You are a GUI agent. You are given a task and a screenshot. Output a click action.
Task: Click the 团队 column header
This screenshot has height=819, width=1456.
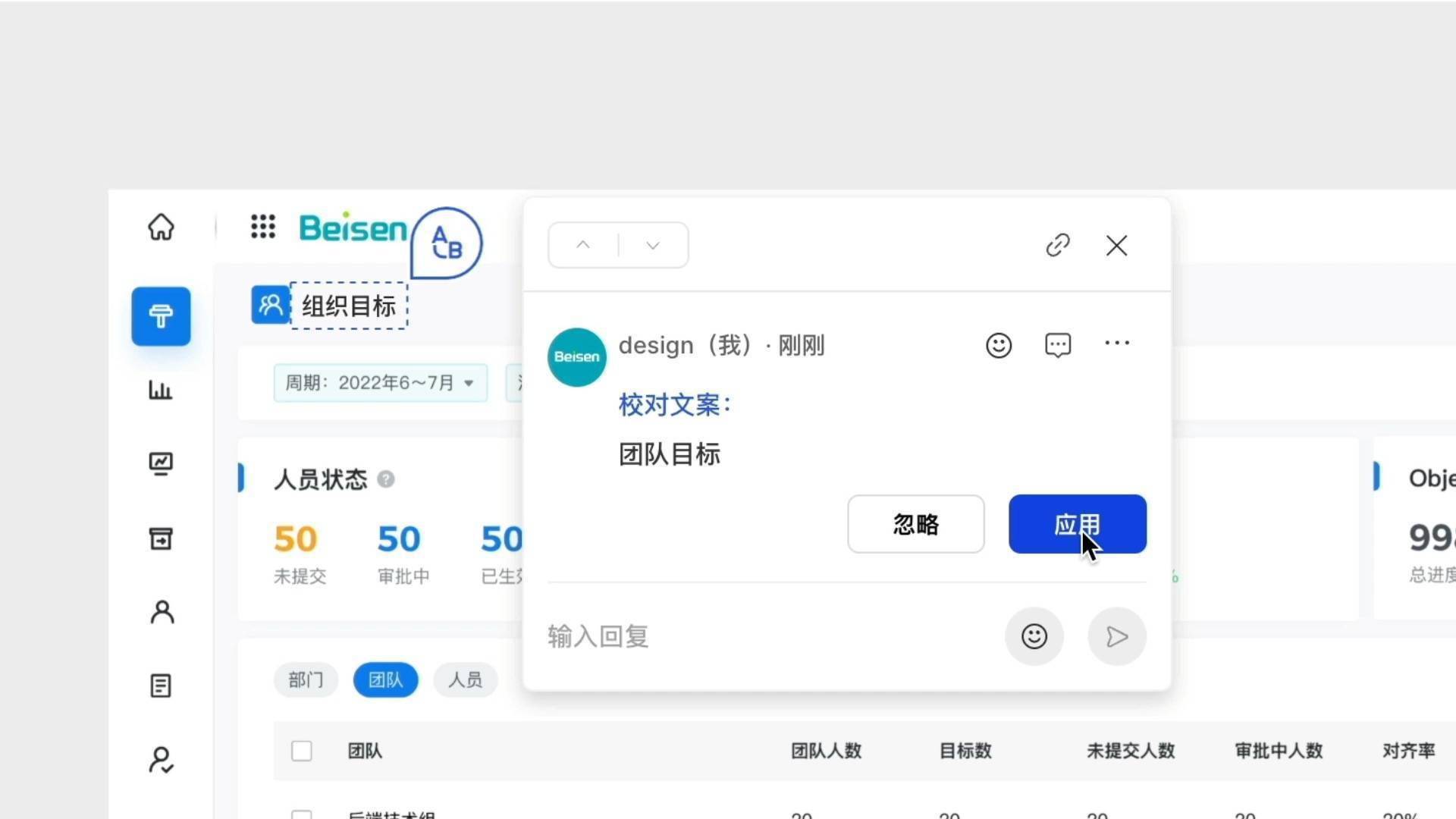click(x=365, y=751)
